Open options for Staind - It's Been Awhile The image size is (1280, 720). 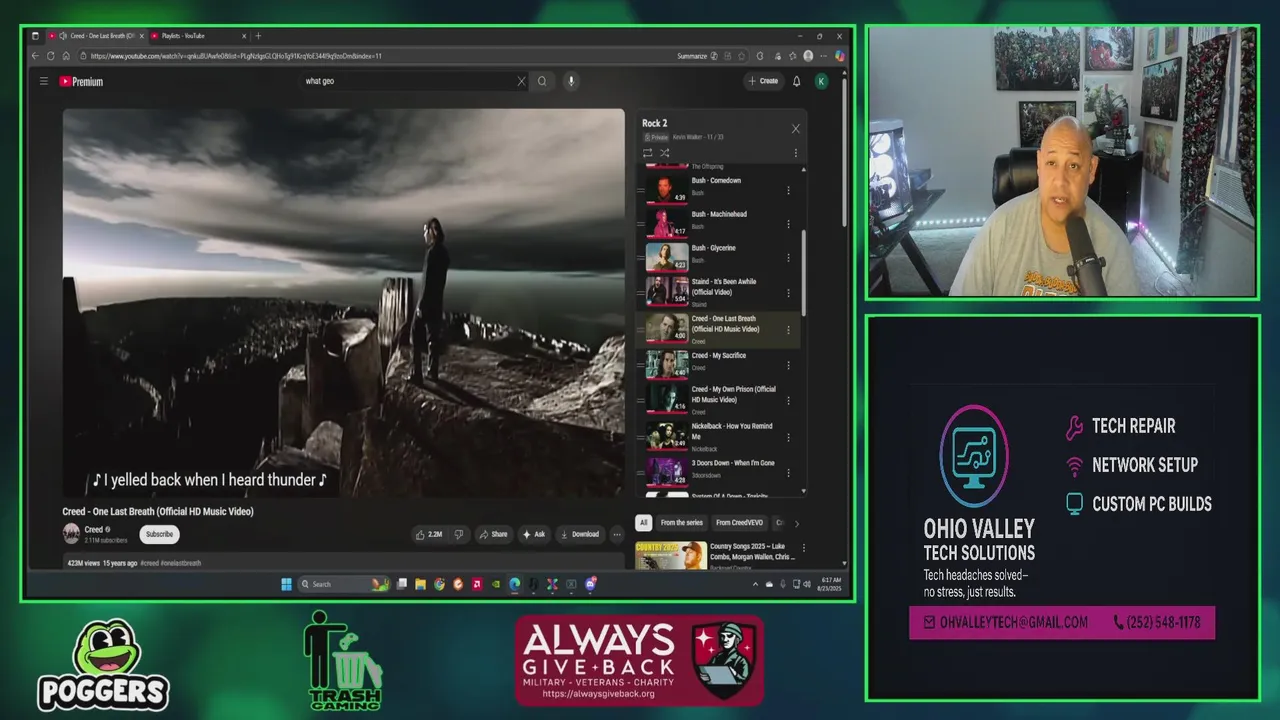tap(788, 293)
